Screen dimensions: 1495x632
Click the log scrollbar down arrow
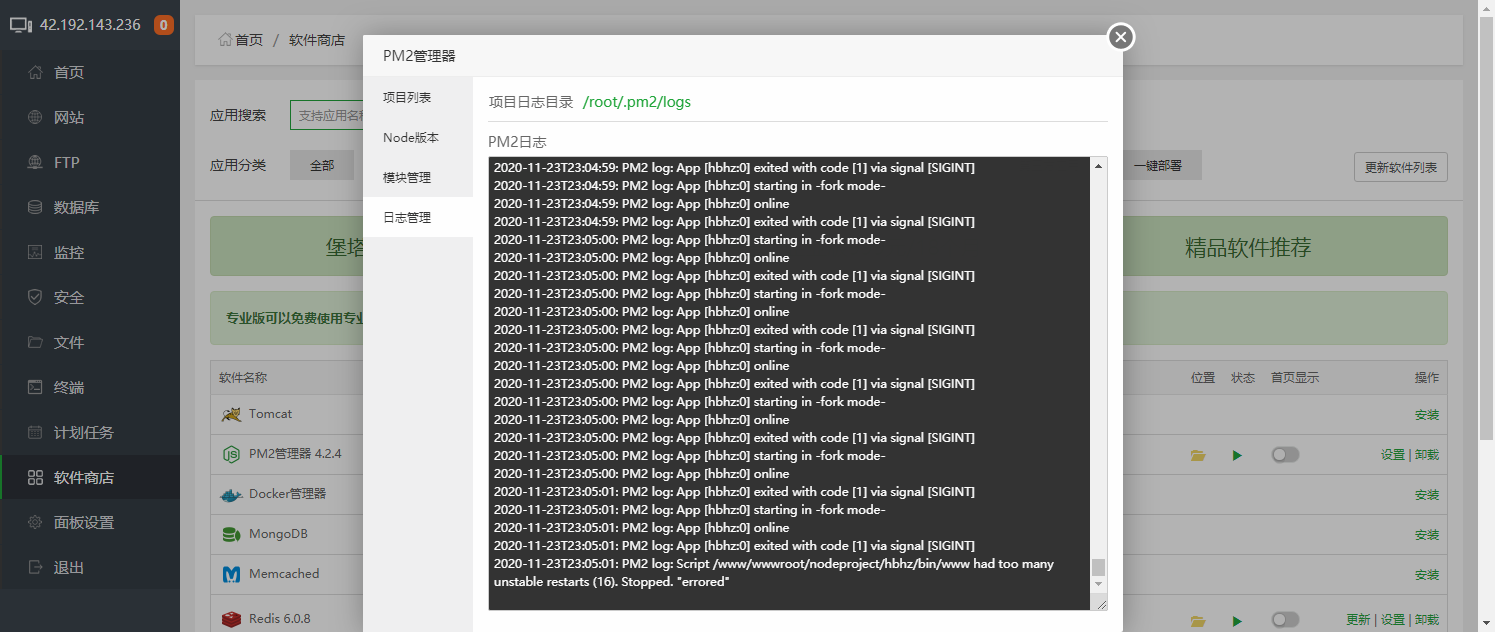point(1099,583)
